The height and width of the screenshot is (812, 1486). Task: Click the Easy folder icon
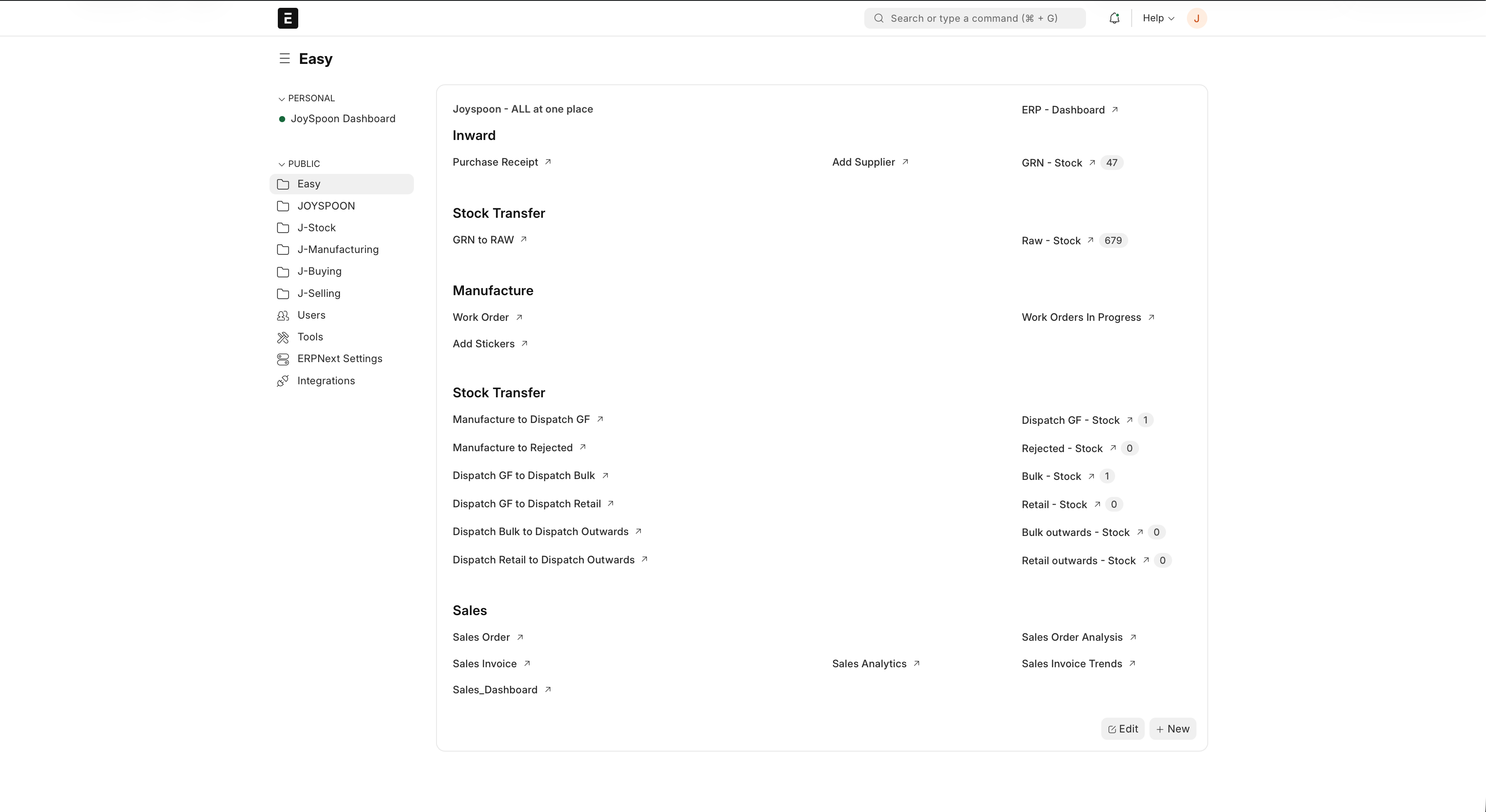tap(283, 184)
